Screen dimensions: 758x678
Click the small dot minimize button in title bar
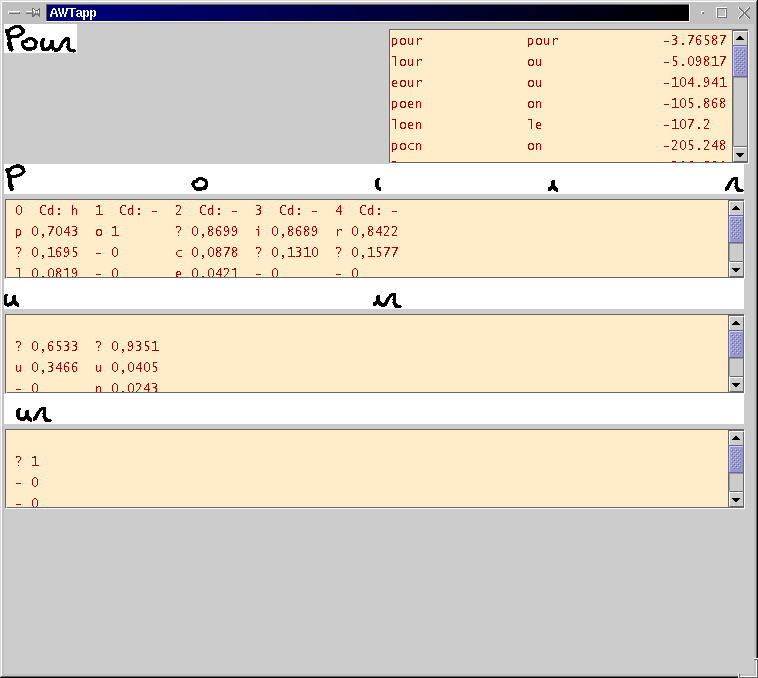pos(702,14)
